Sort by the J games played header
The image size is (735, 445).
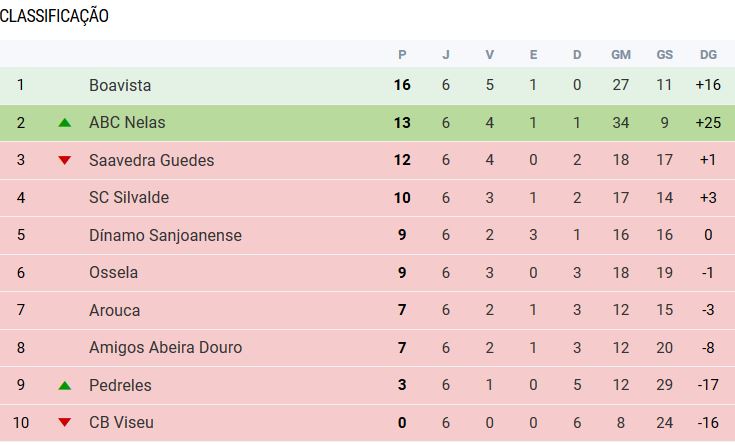pyautogui.click(x=446, y=55)
